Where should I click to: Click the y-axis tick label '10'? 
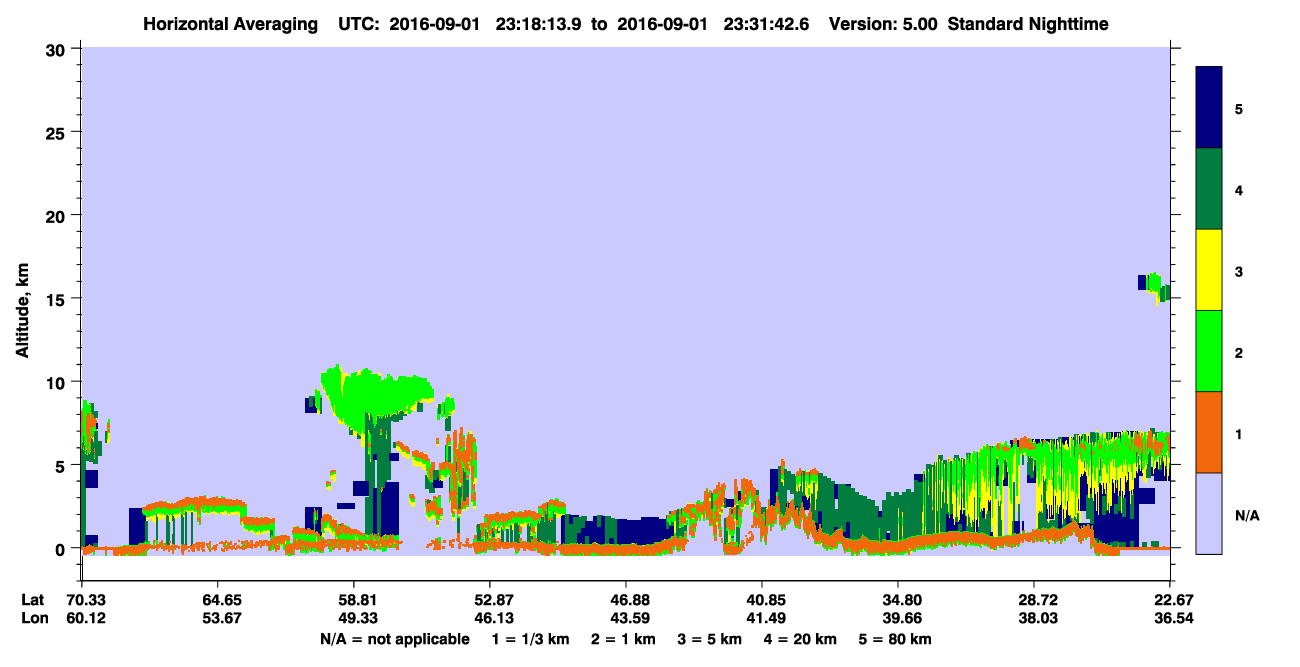coord(58,382)
